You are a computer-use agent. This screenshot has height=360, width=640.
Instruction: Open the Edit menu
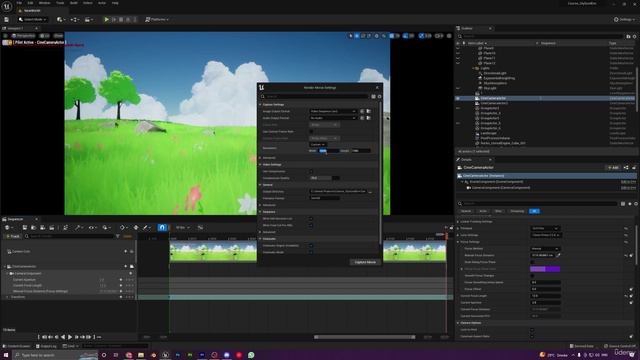click(x=30, y=3)
